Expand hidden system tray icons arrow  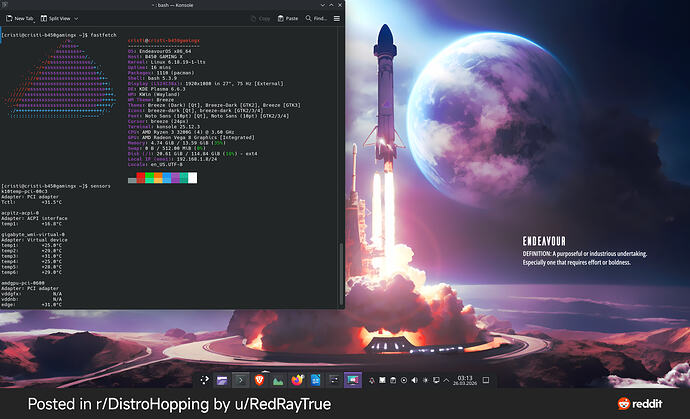[446, 380]
